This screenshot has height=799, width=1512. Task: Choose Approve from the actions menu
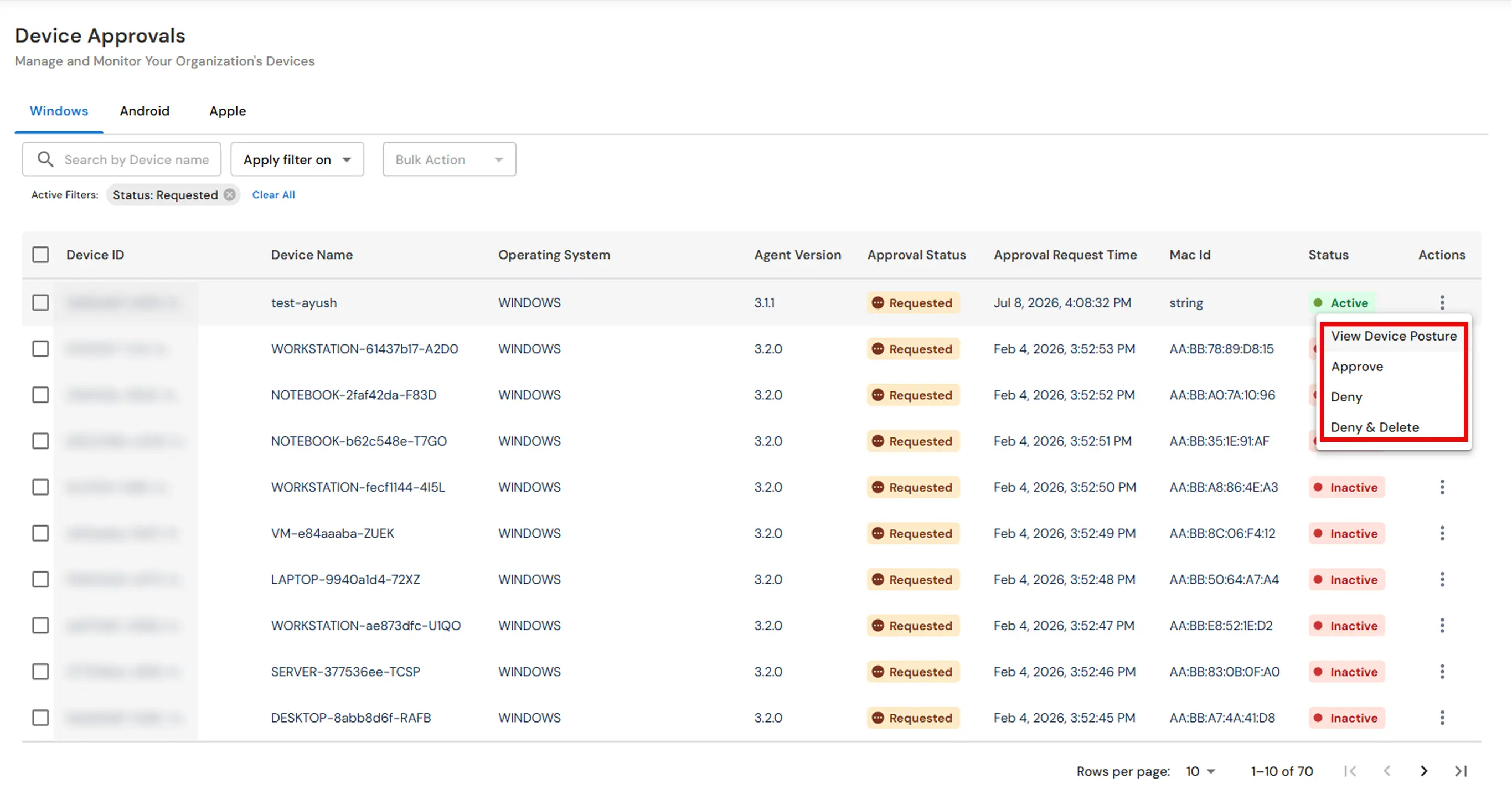(1394, 367)
